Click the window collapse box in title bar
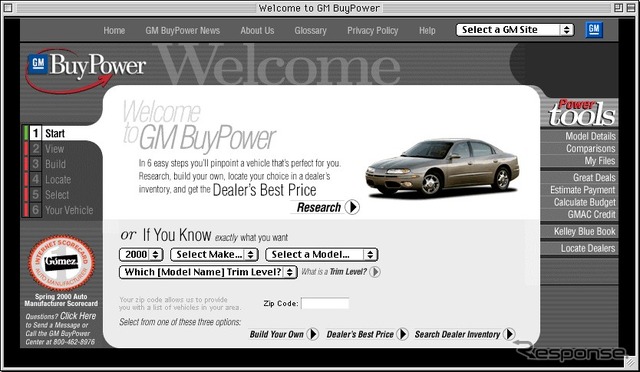640x372 pixels. pyautogui.click(x=631, y=7)
